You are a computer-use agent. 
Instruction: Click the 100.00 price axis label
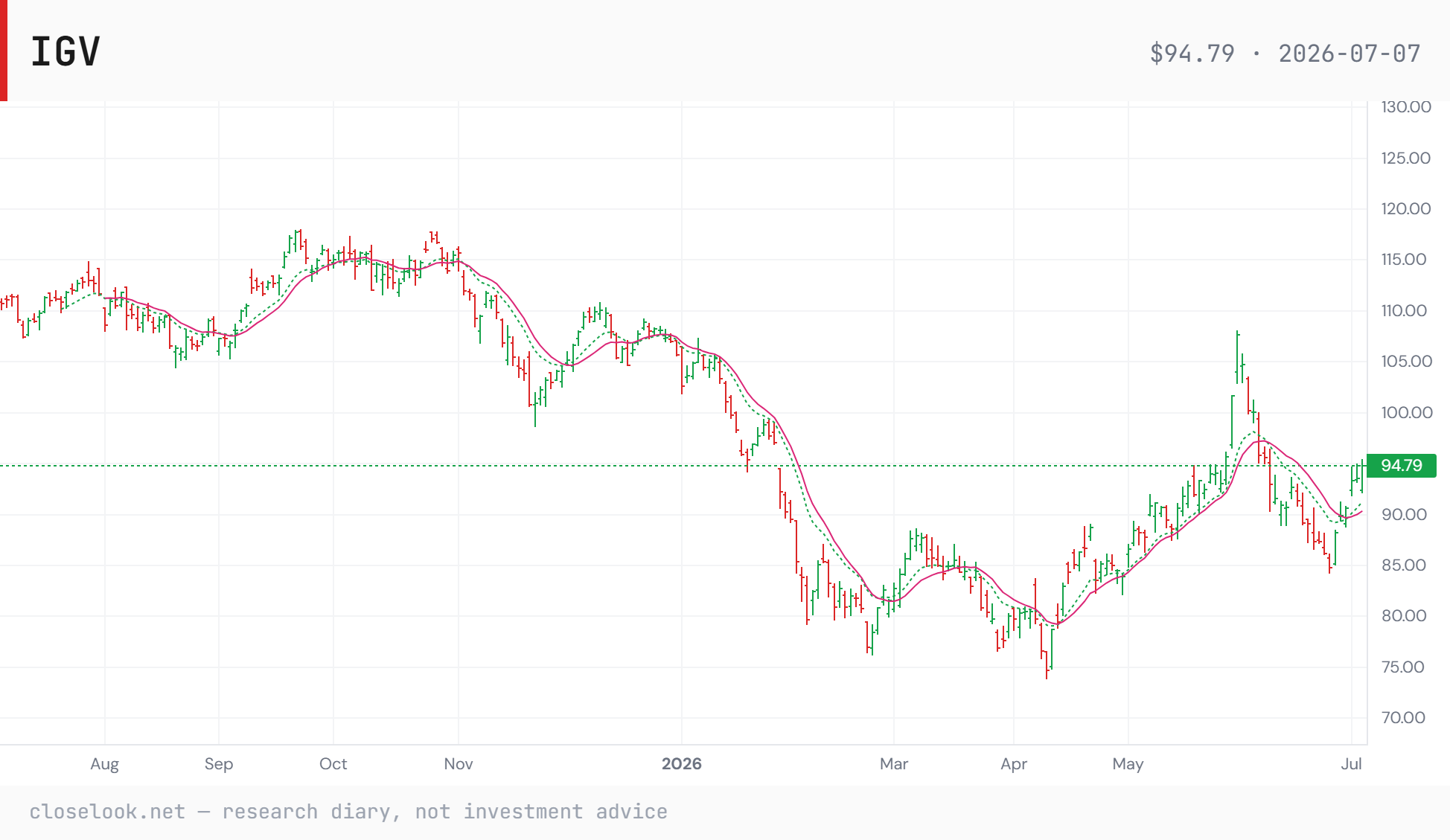1407,413
